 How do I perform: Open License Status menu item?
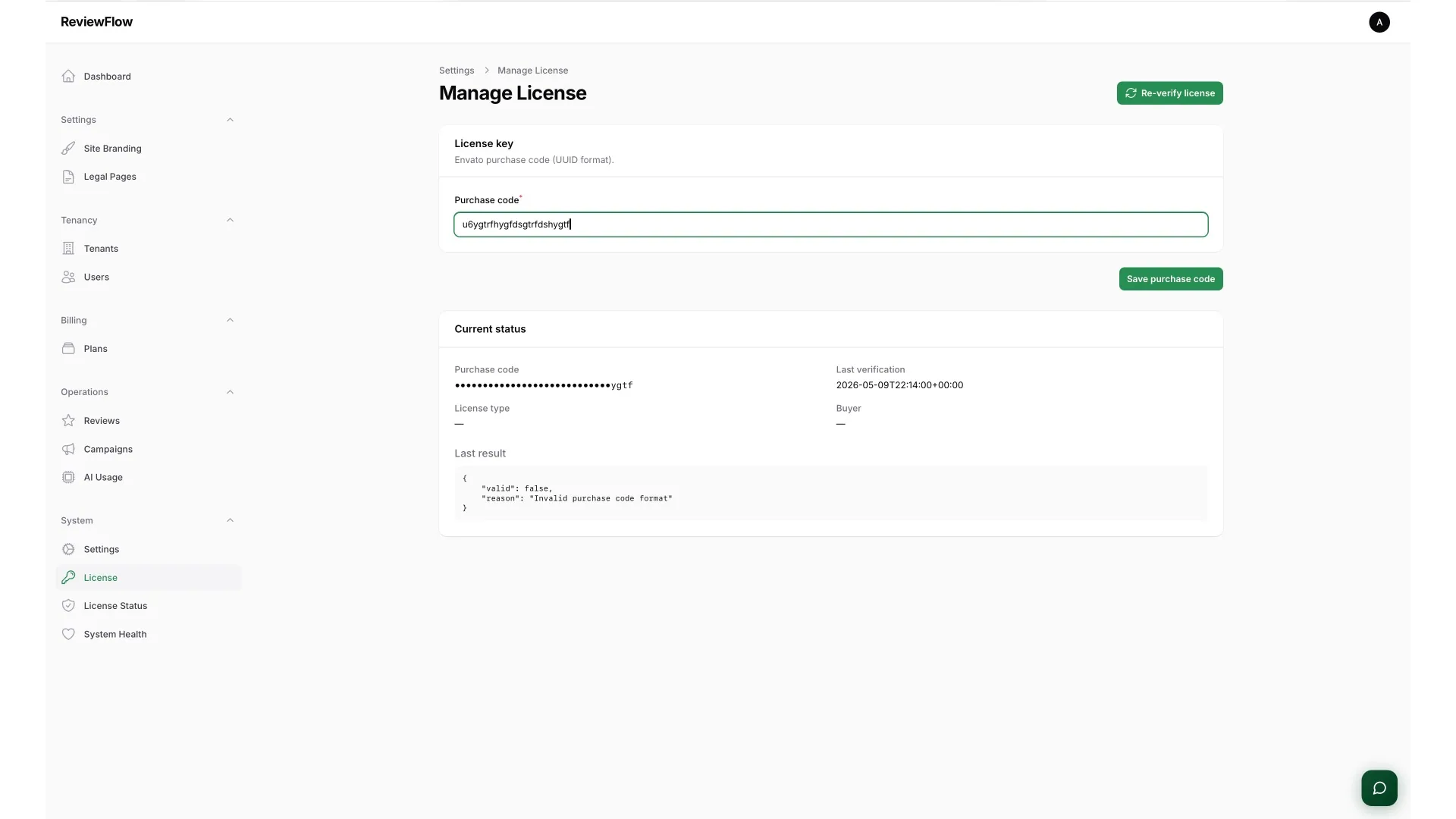point(149,606)
